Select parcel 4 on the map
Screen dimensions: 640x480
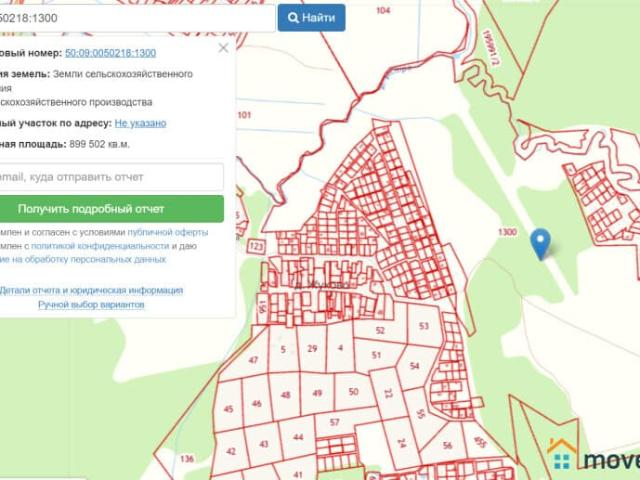[340, 348]
